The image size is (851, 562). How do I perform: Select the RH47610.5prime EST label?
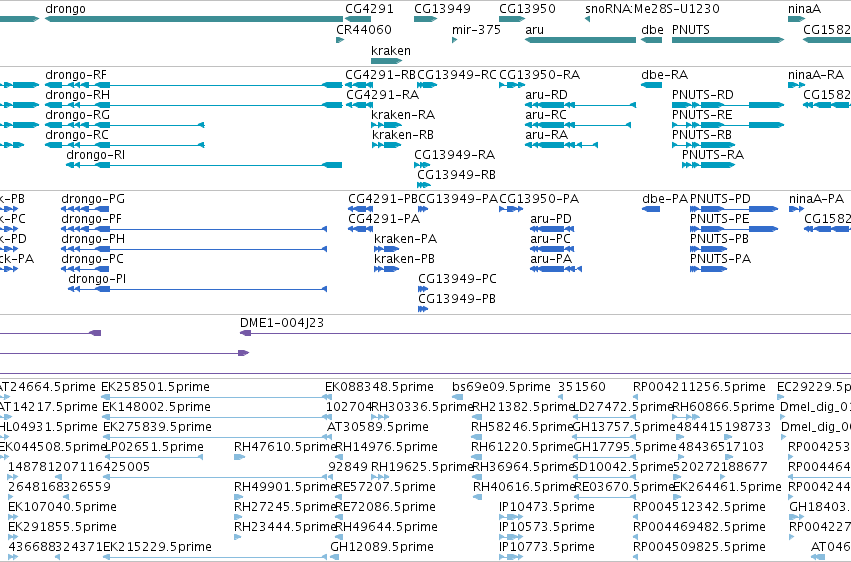285,447
